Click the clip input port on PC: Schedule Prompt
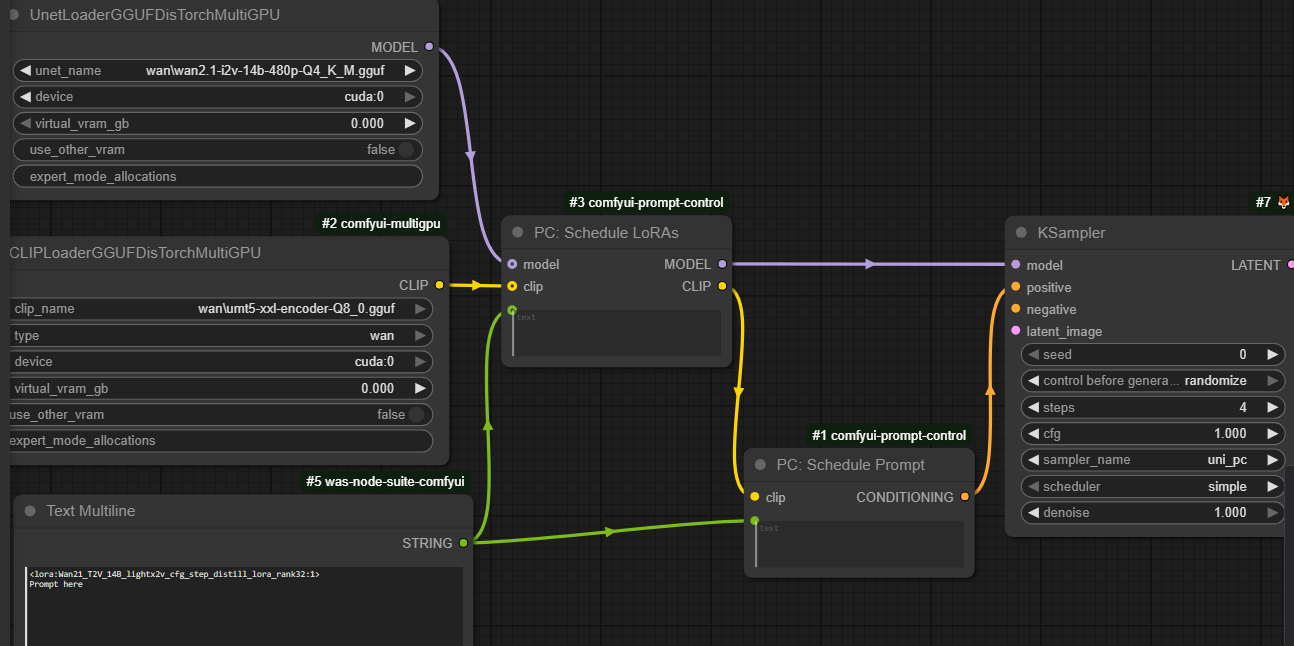 [754, 497]
